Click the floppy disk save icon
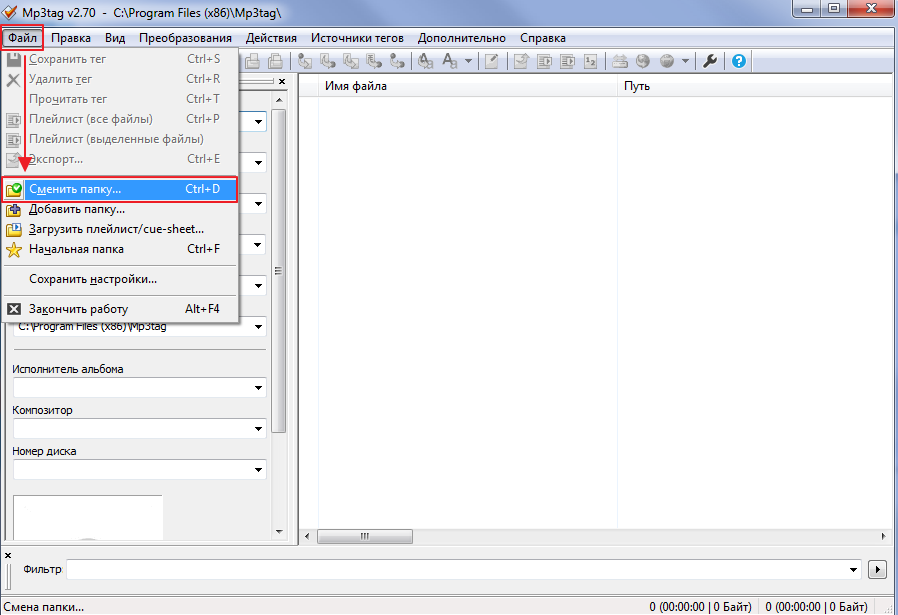898x615 pixels. tap(14, 60)
